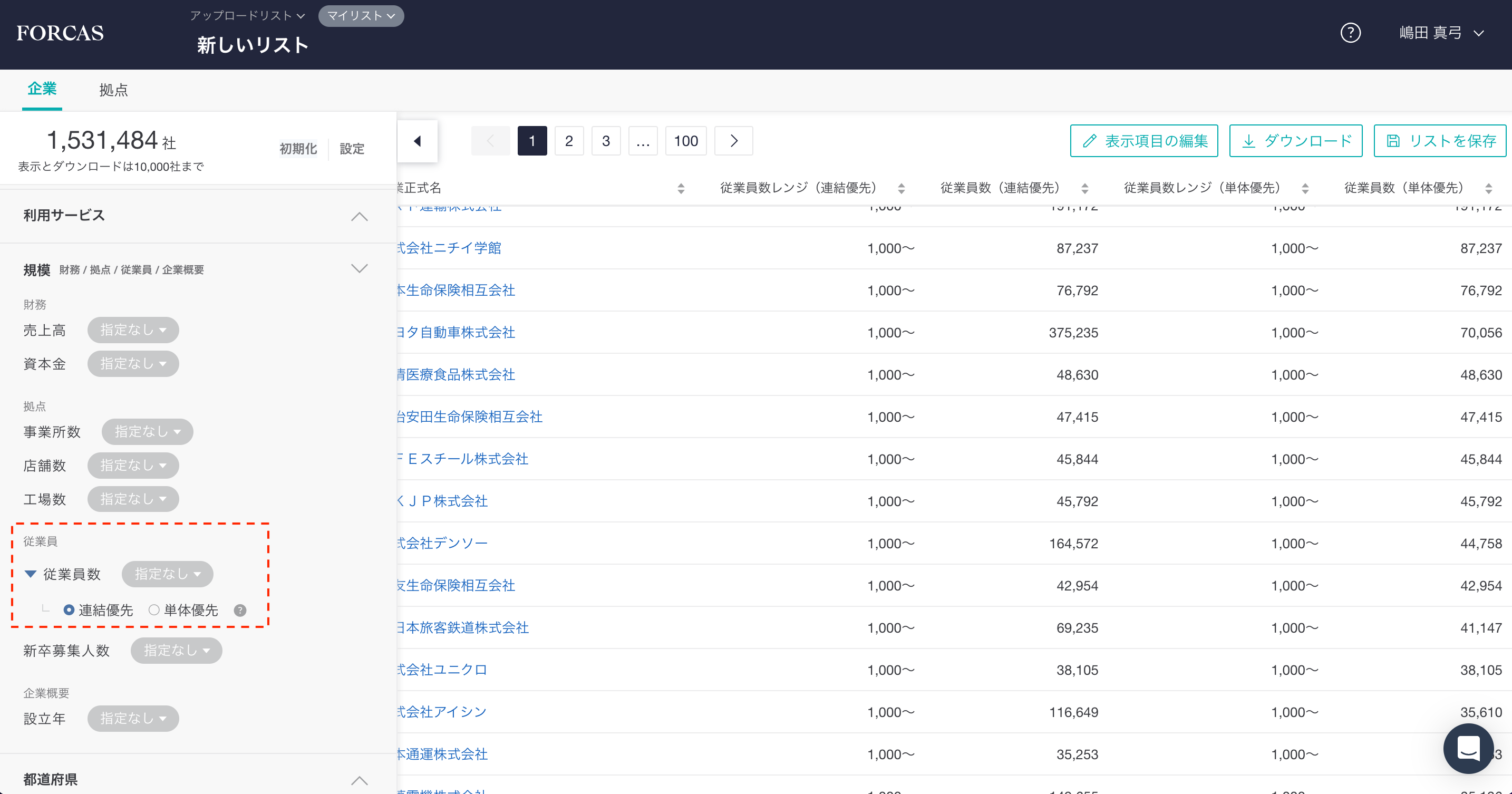Select the 単体優先 radio button
Image resolution: width=1512 pixels, height=794 pixels.
pyautogui.click(x=154, y=609)
